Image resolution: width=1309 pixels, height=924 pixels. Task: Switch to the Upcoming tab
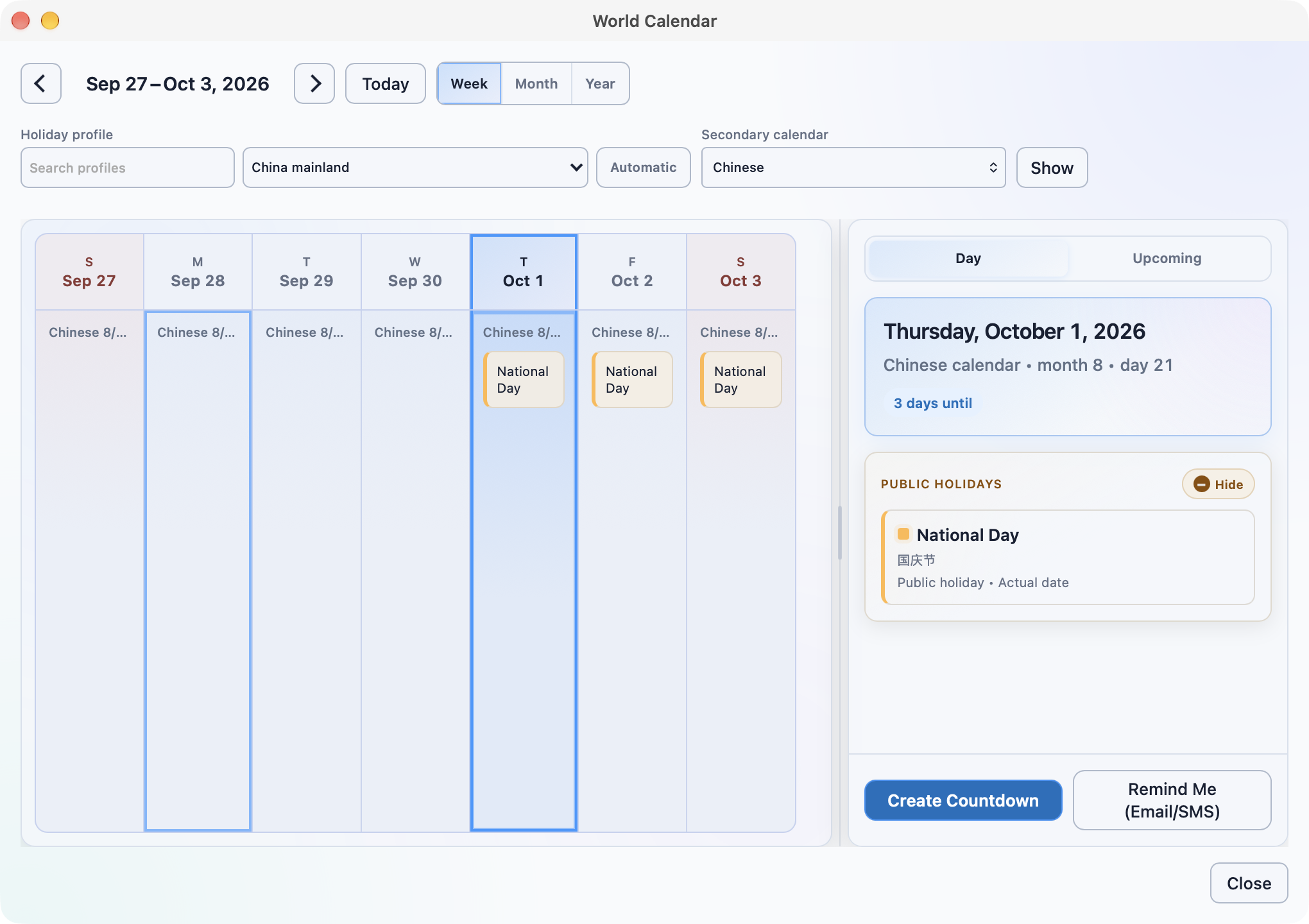pos(1167,258)
